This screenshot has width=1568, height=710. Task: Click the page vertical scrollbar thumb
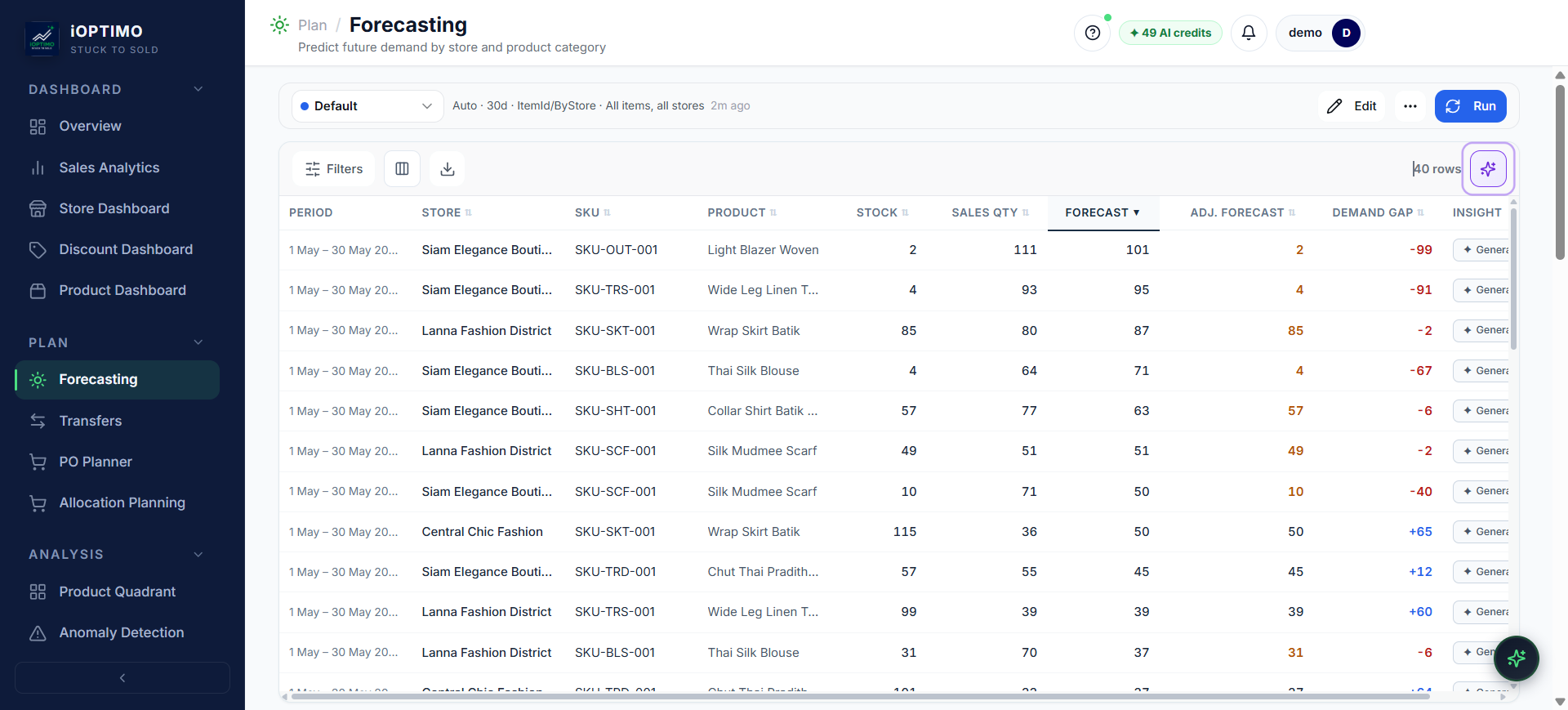coord(1560,172)
